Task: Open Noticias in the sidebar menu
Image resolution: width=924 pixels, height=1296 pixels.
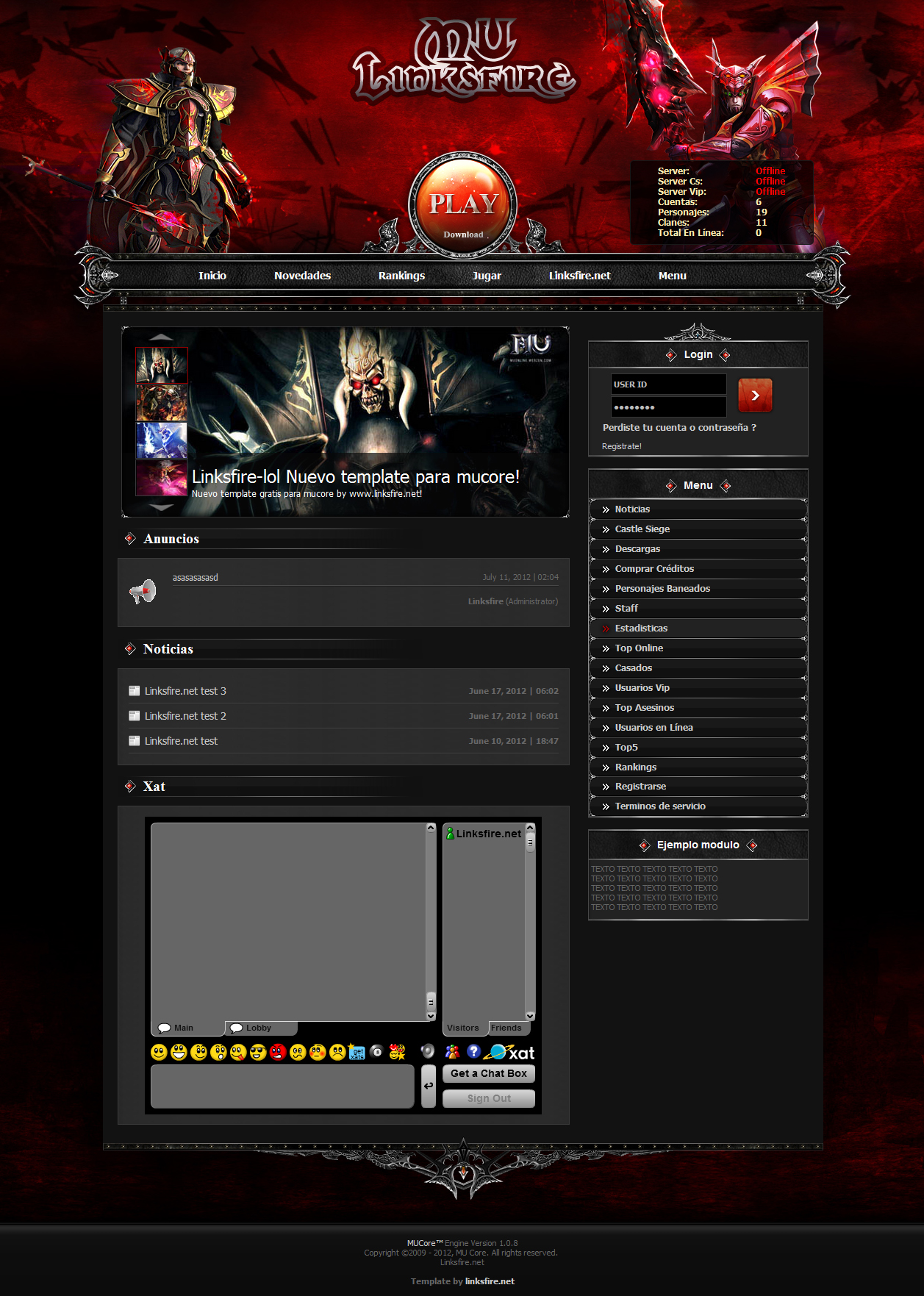Action: [x=698, y=509]
